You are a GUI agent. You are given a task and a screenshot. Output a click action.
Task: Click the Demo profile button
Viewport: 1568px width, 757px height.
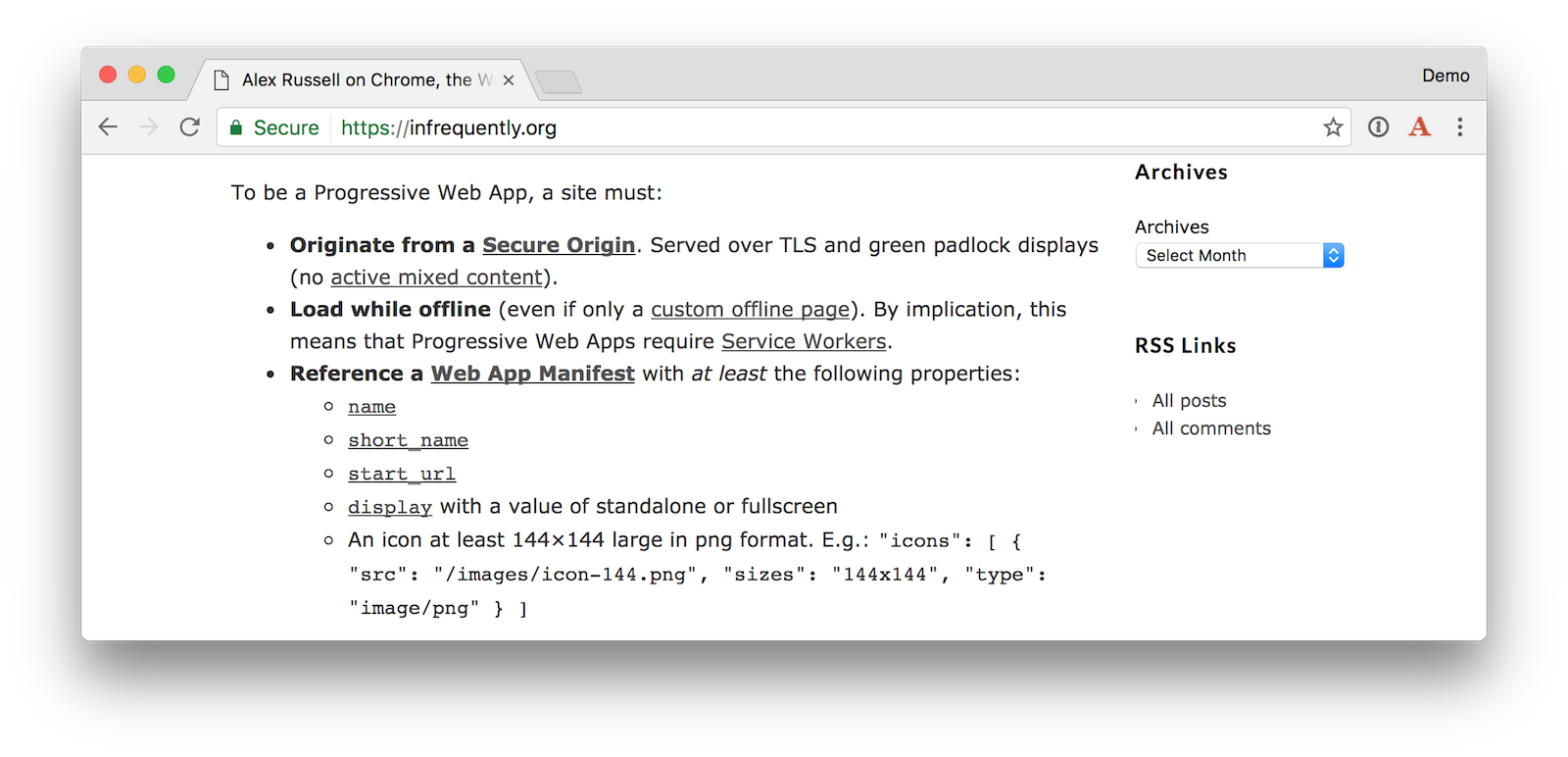point(1445,76)
